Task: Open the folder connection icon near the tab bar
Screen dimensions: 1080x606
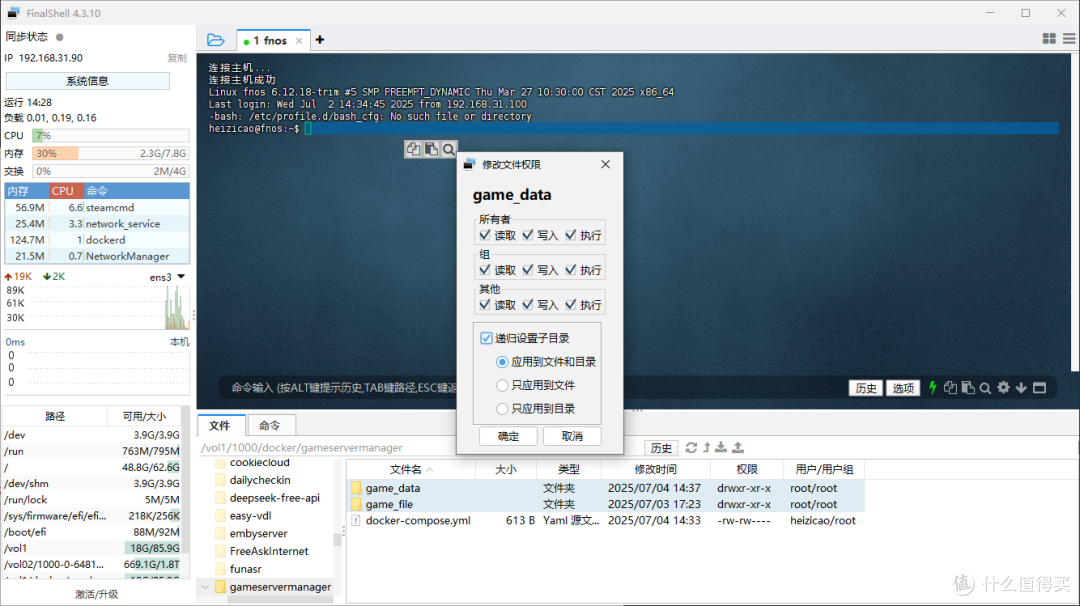Action: (215, 39)
